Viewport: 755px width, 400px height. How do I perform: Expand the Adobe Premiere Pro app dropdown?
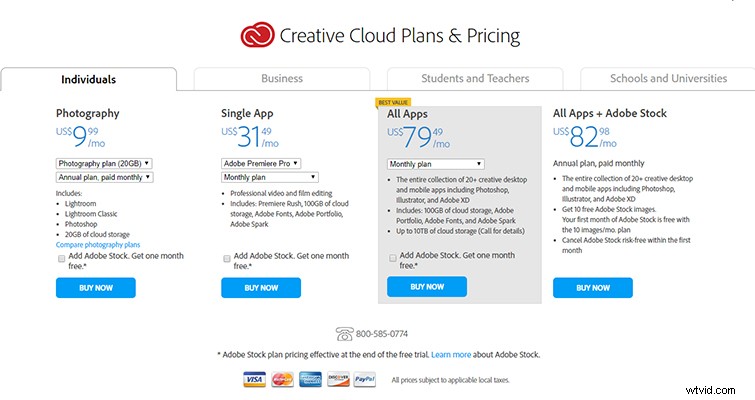coord(260,163)
